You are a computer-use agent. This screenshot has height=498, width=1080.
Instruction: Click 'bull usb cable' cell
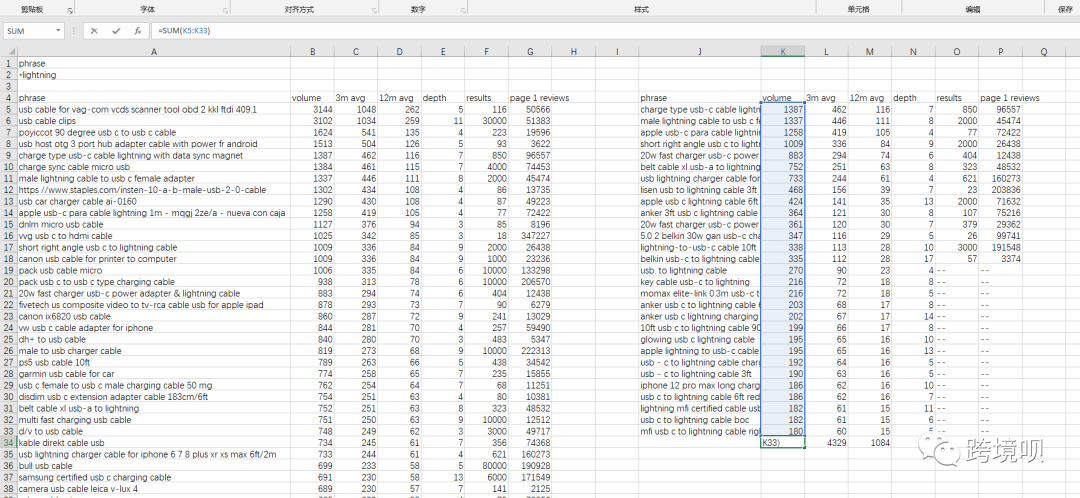154,466
